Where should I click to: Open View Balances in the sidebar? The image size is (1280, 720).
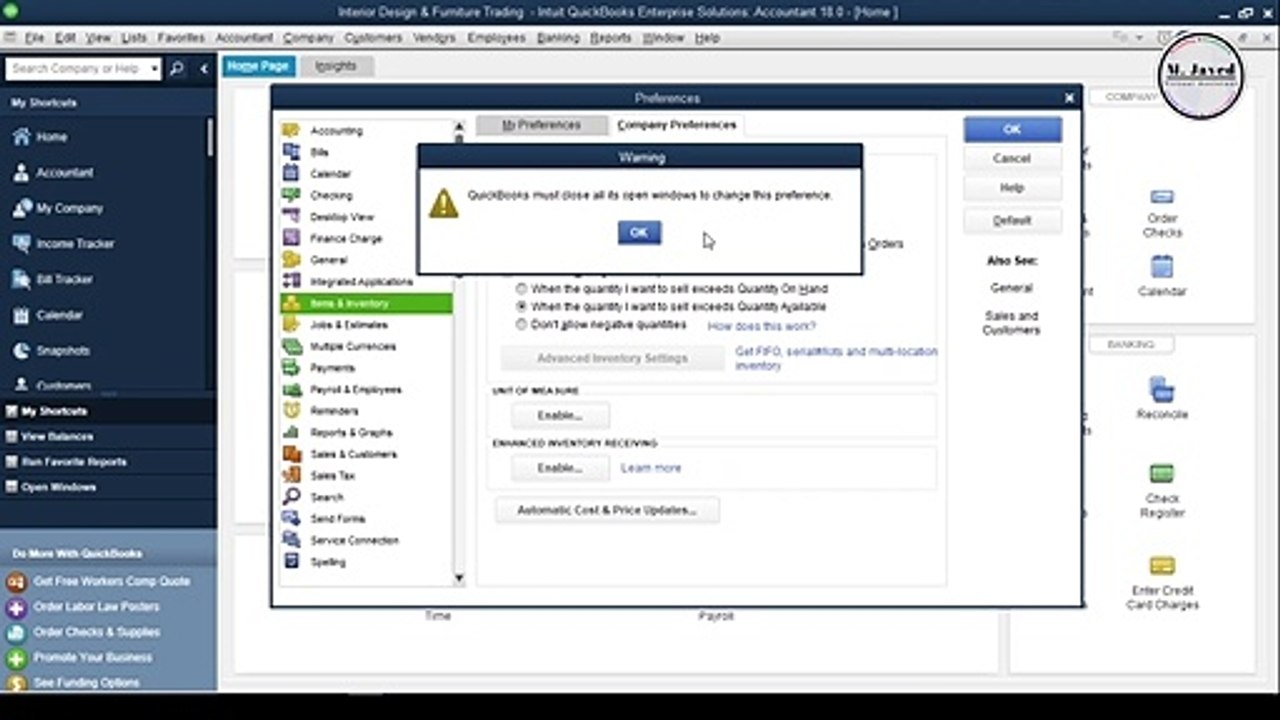coord(57,437)
